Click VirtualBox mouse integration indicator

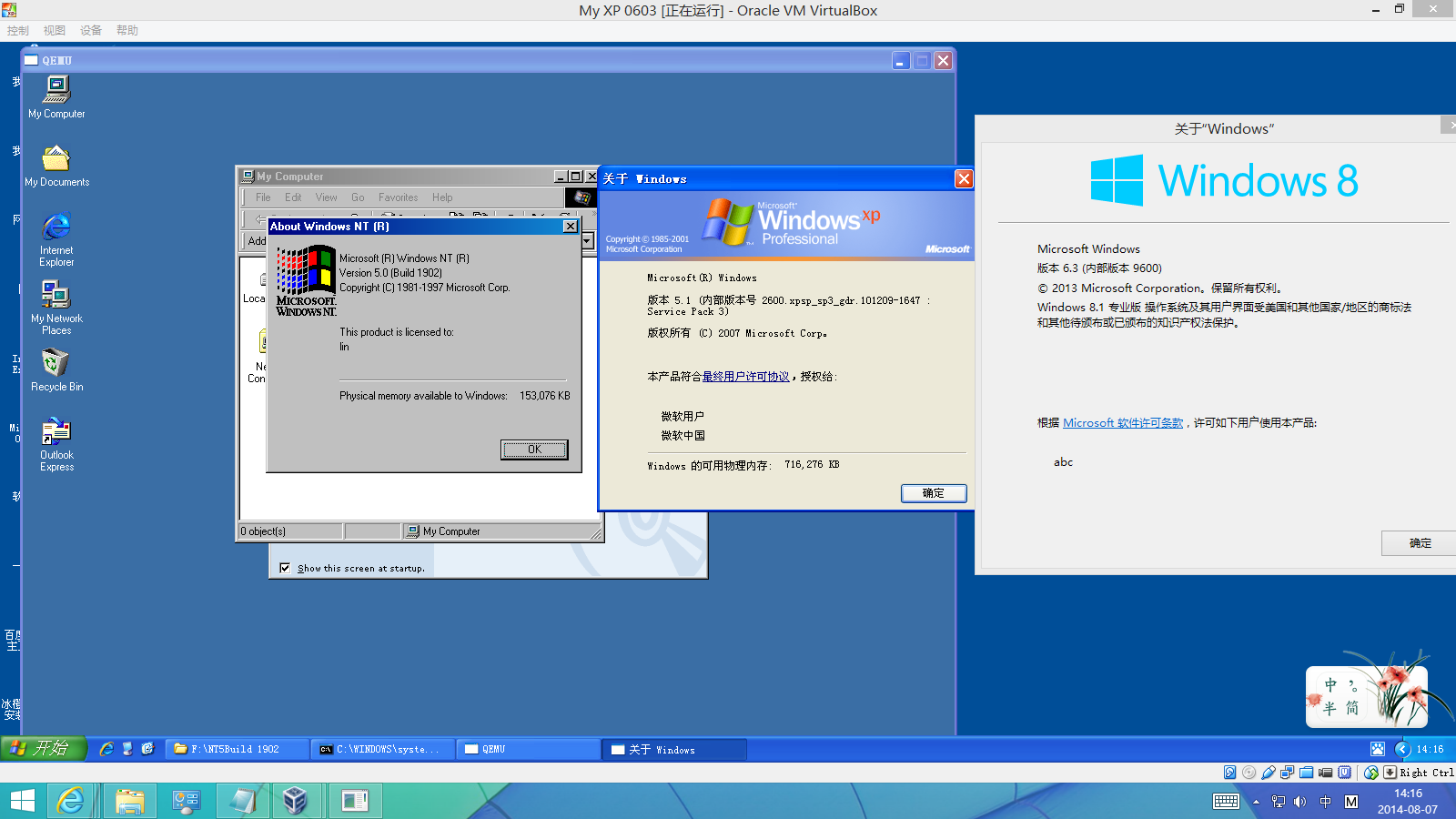point(1371,773)
